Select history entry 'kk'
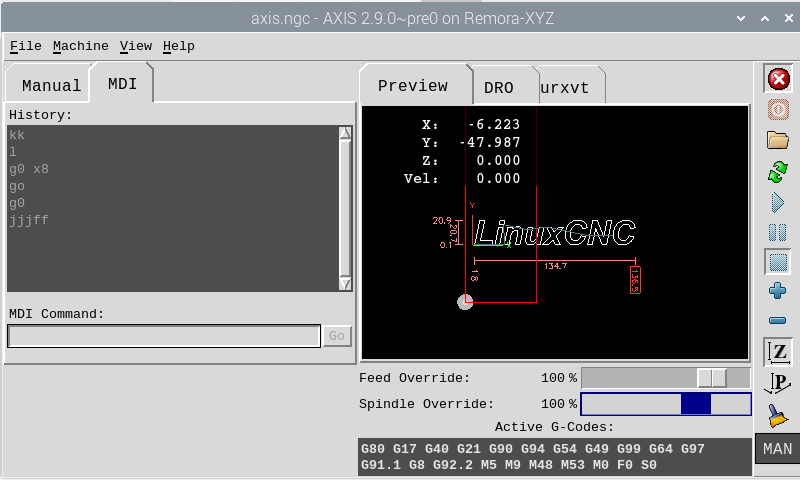This screenshot has width=800, height=480. click(17, 135)
